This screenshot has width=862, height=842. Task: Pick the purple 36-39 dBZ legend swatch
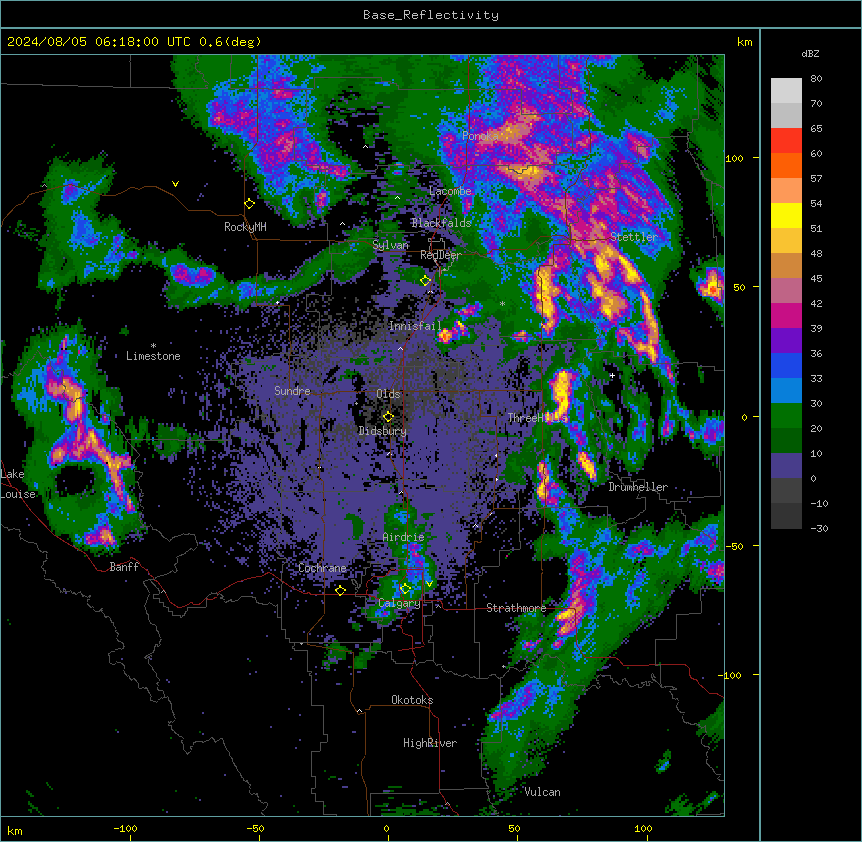coord(786,341)
